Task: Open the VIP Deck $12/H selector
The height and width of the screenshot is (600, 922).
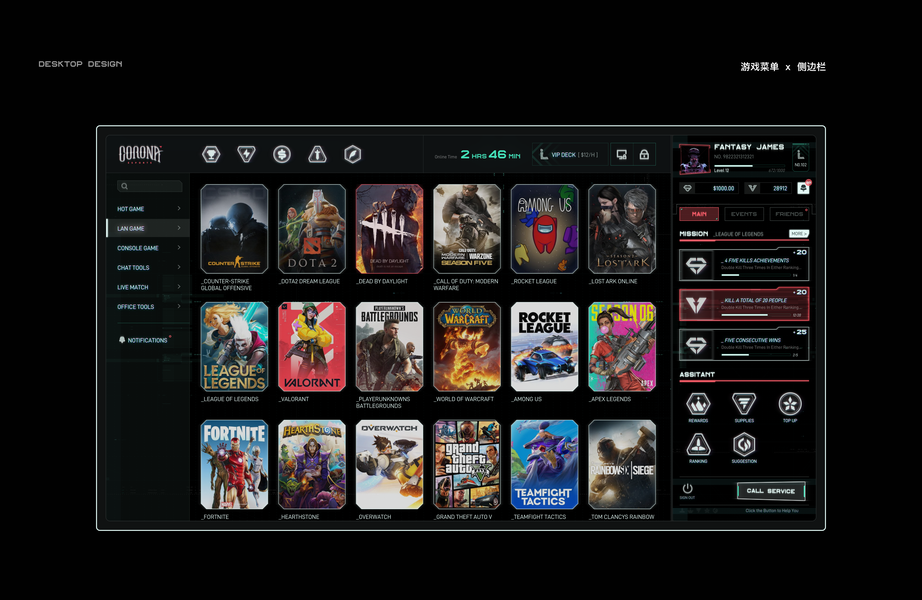Action: (x=570, y=155)
